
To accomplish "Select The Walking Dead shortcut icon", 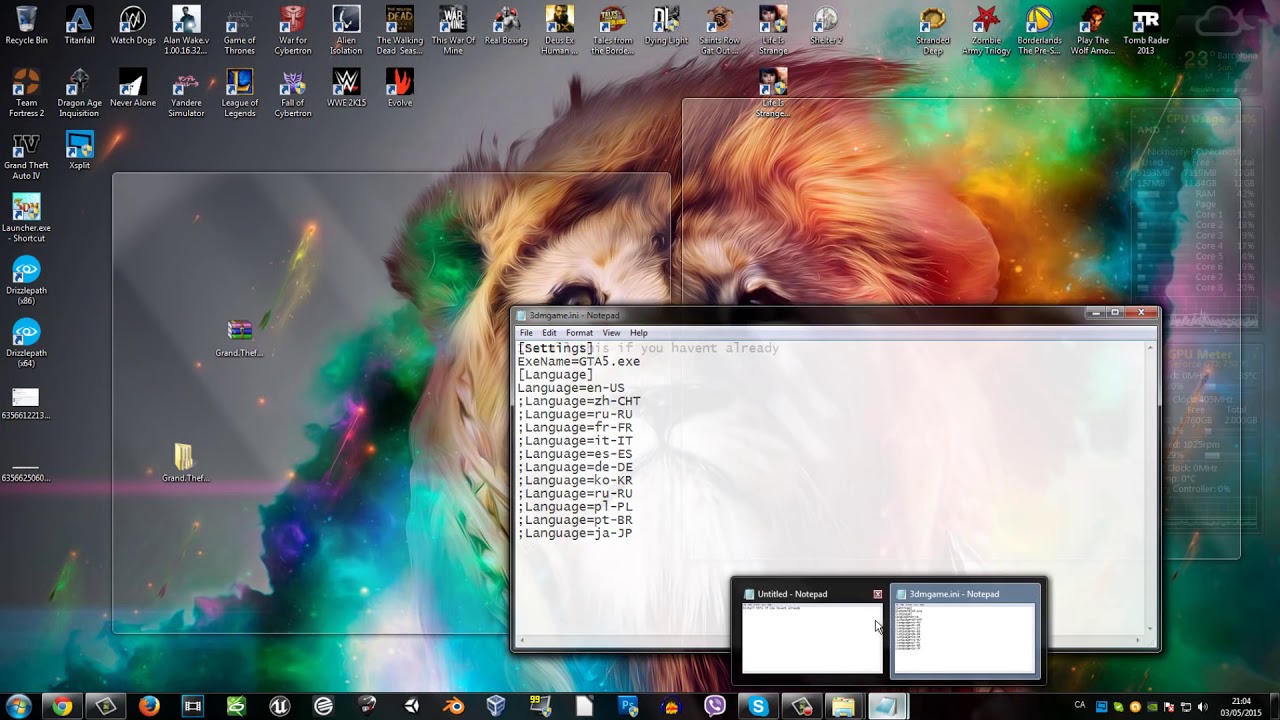I will pyautogui.click(x=399, y=30).
